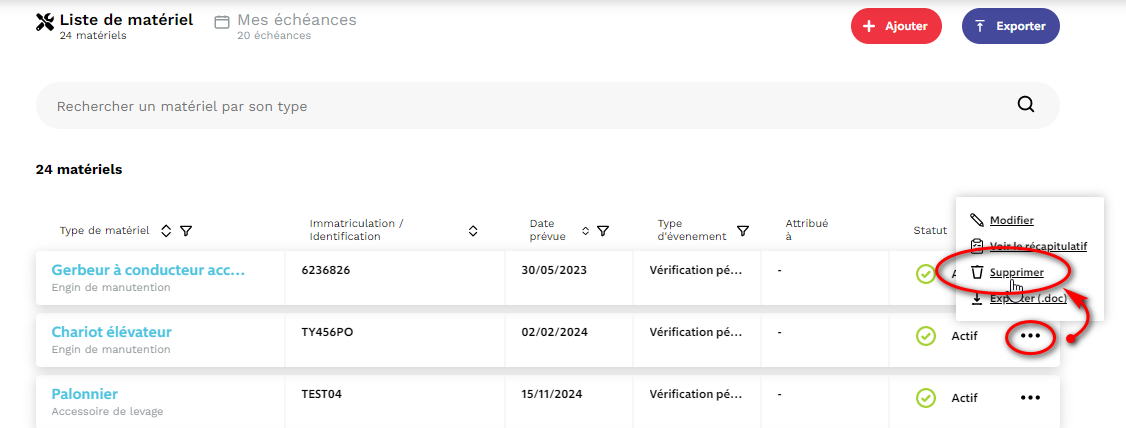Click the search magnifier icon
Screen dimensions: 1126x428
[1026, 105]
